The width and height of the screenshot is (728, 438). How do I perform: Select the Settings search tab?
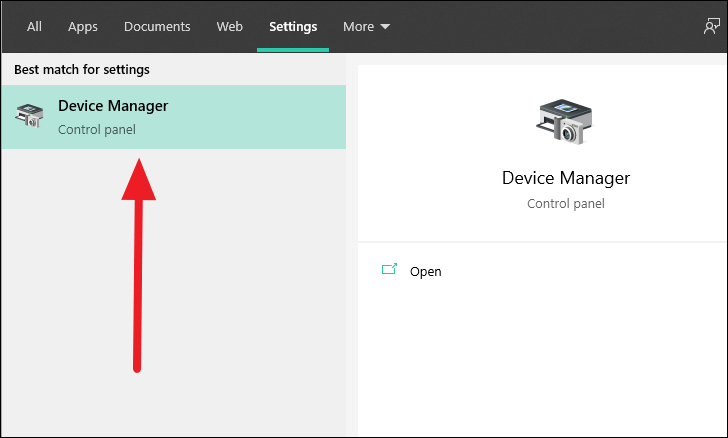(293, 27)
